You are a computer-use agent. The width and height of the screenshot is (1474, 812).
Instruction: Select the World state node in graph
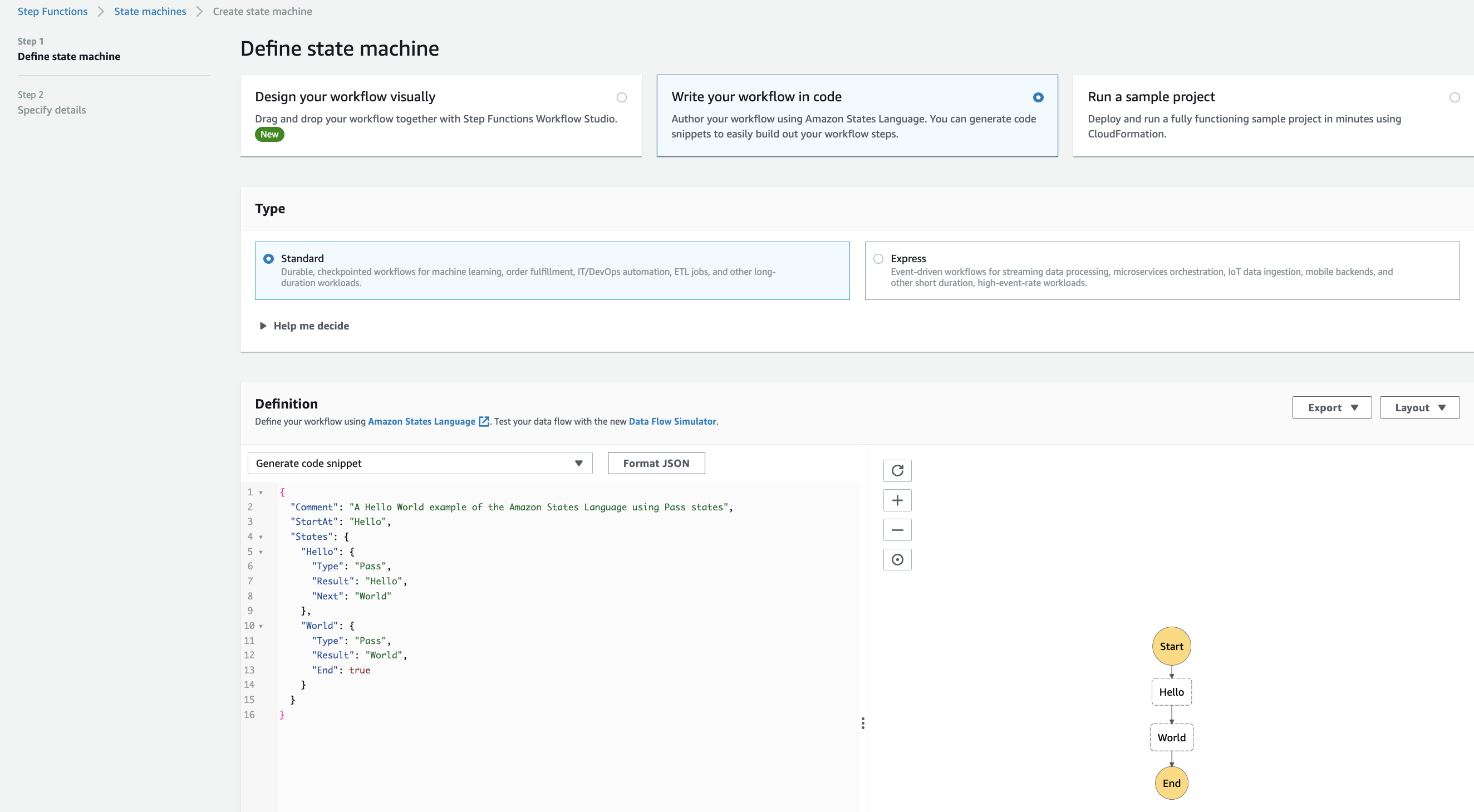pos(1171,737)
